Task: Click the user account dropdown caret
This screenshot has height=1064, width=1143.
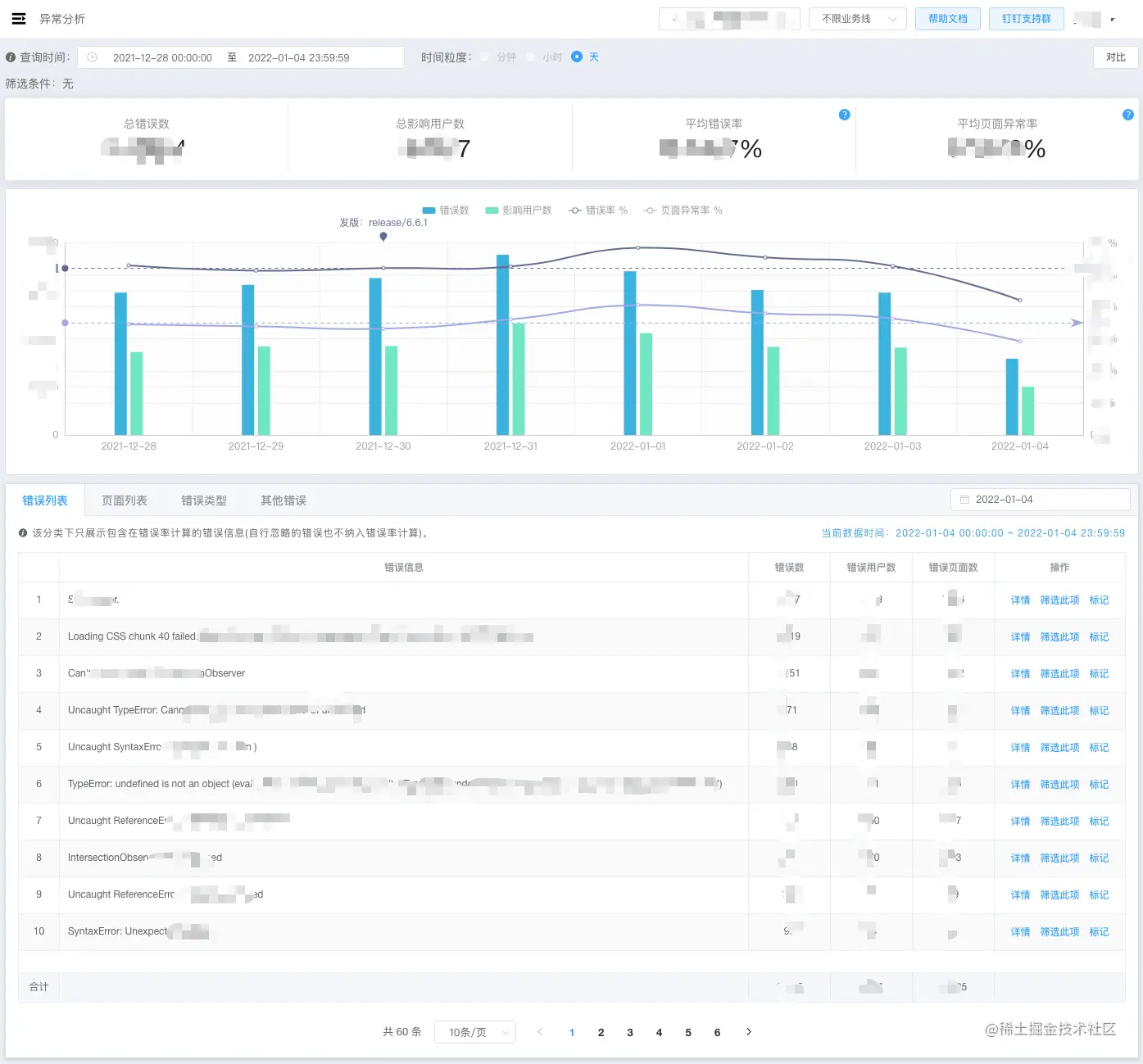Action: tap(1113, 19)
